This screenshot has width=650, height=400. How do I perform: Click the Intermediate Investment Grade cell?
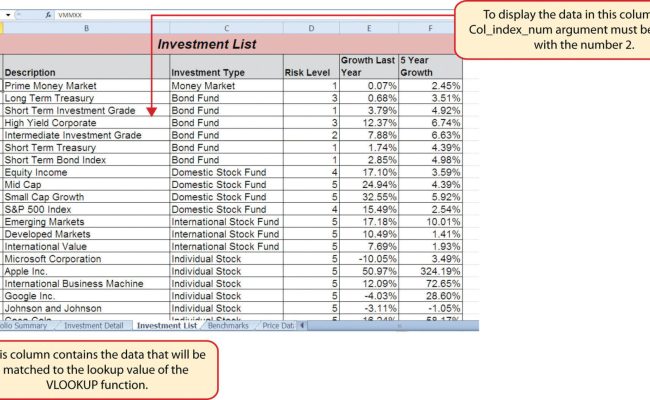86,135
